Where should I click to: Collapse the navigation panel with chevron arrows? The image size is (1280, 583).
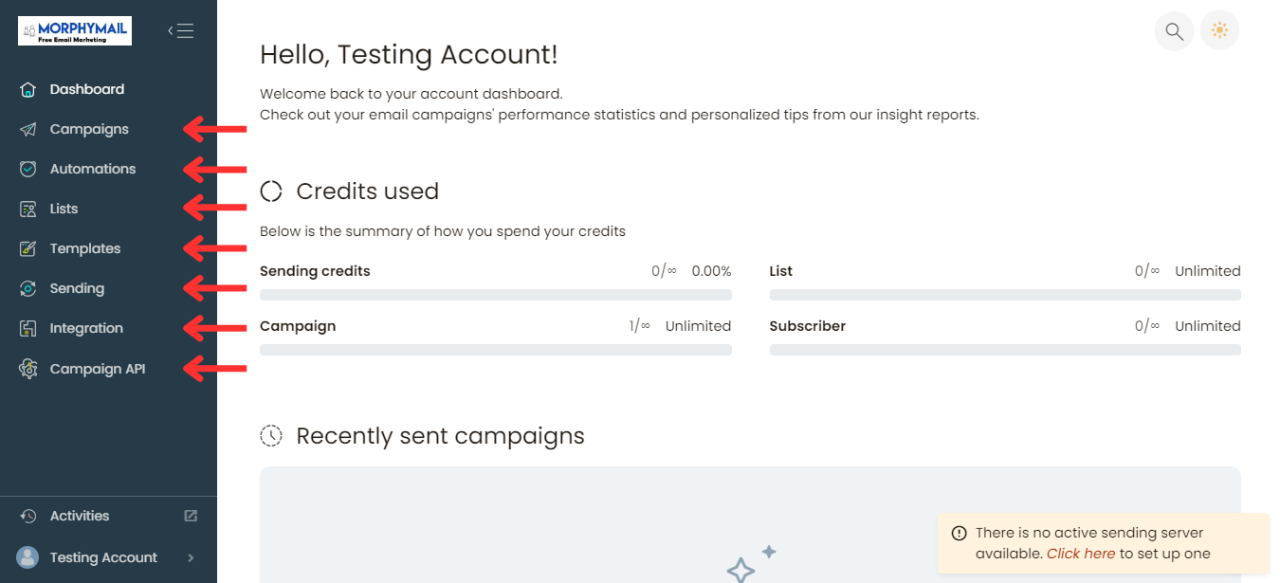click(181, 30)
